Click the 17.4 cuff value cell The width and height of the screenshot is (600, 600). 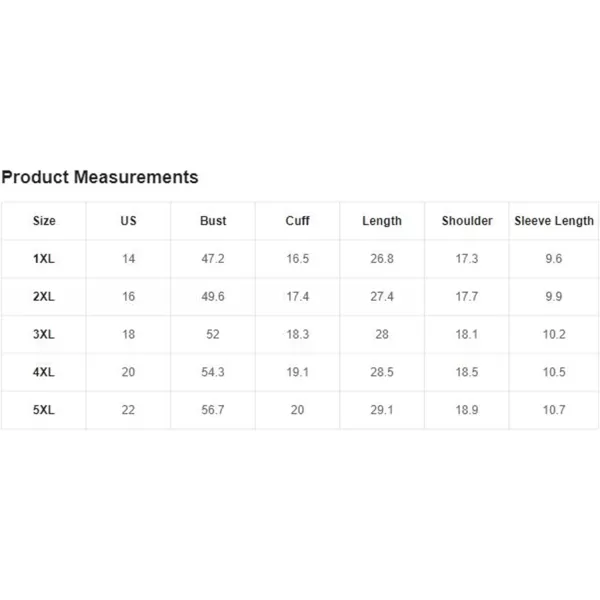297,296
